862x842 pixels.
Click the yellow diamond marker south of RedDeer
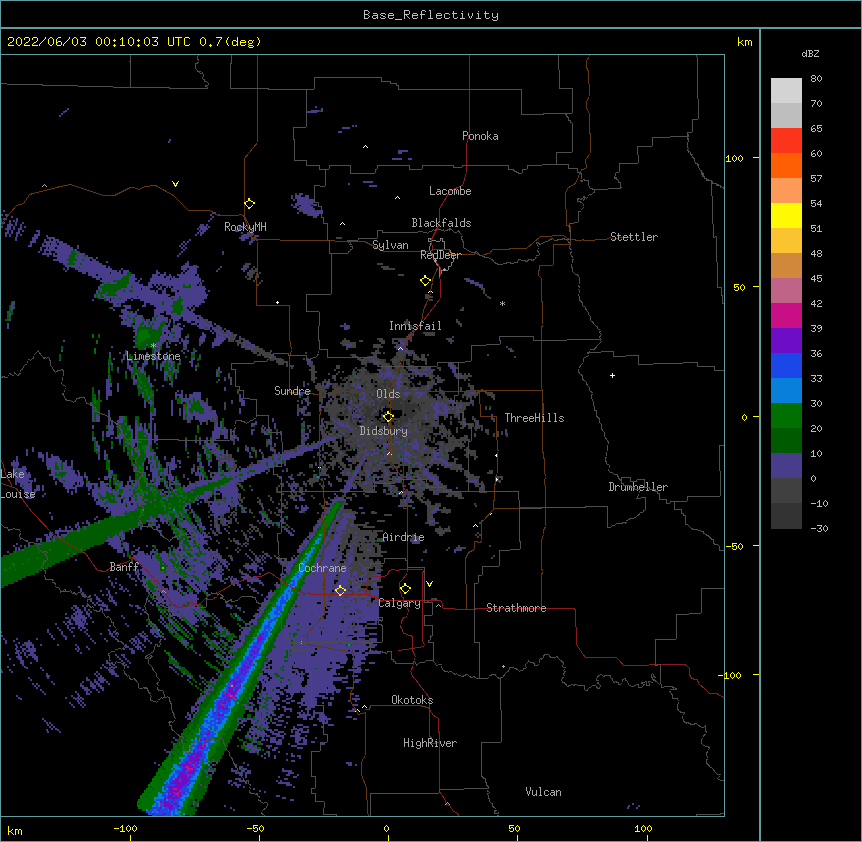point(426,281)
